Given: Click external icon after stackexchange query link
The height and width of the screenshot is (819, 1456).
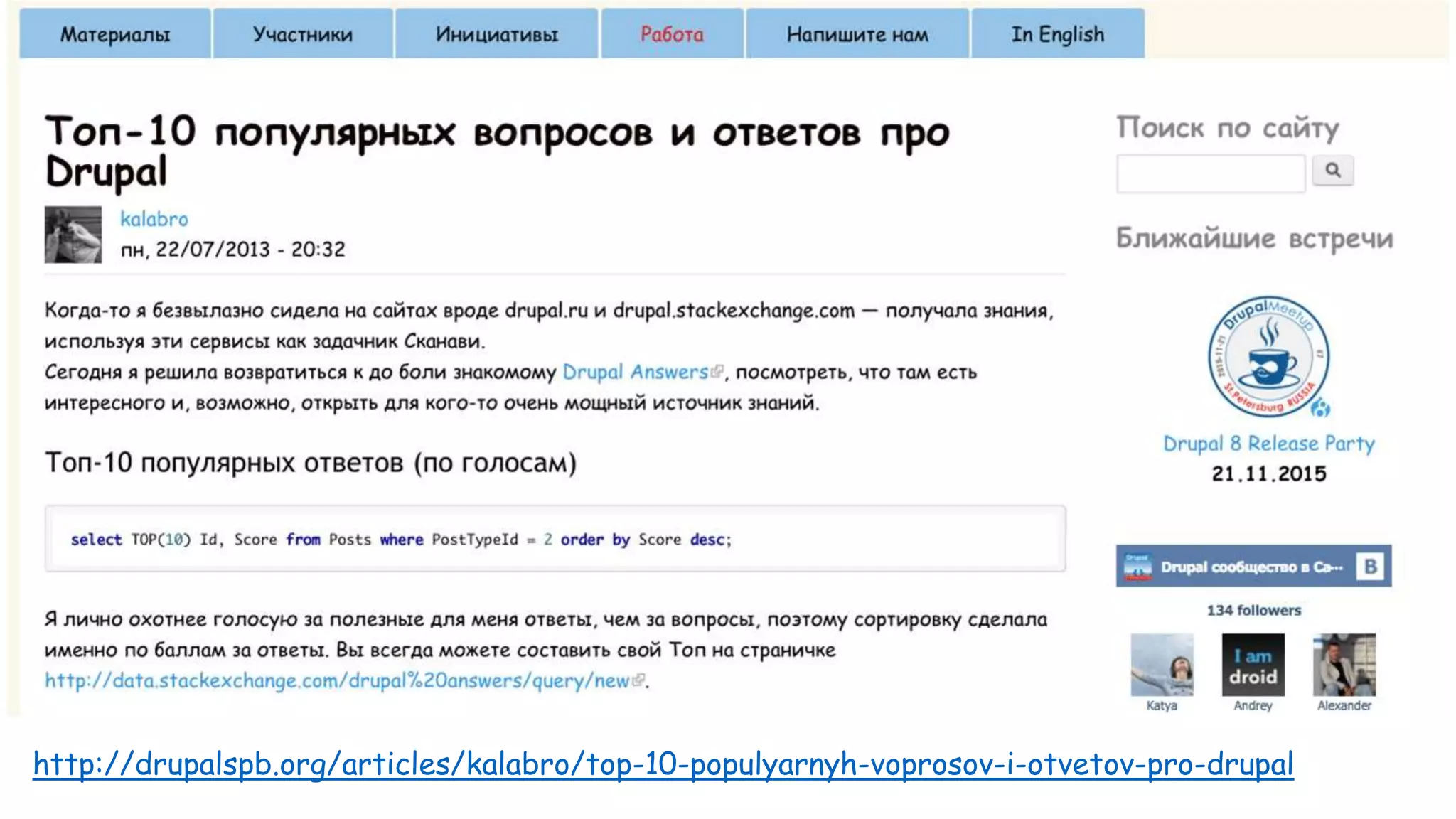Looking at the screenshot, I should 638,680.
